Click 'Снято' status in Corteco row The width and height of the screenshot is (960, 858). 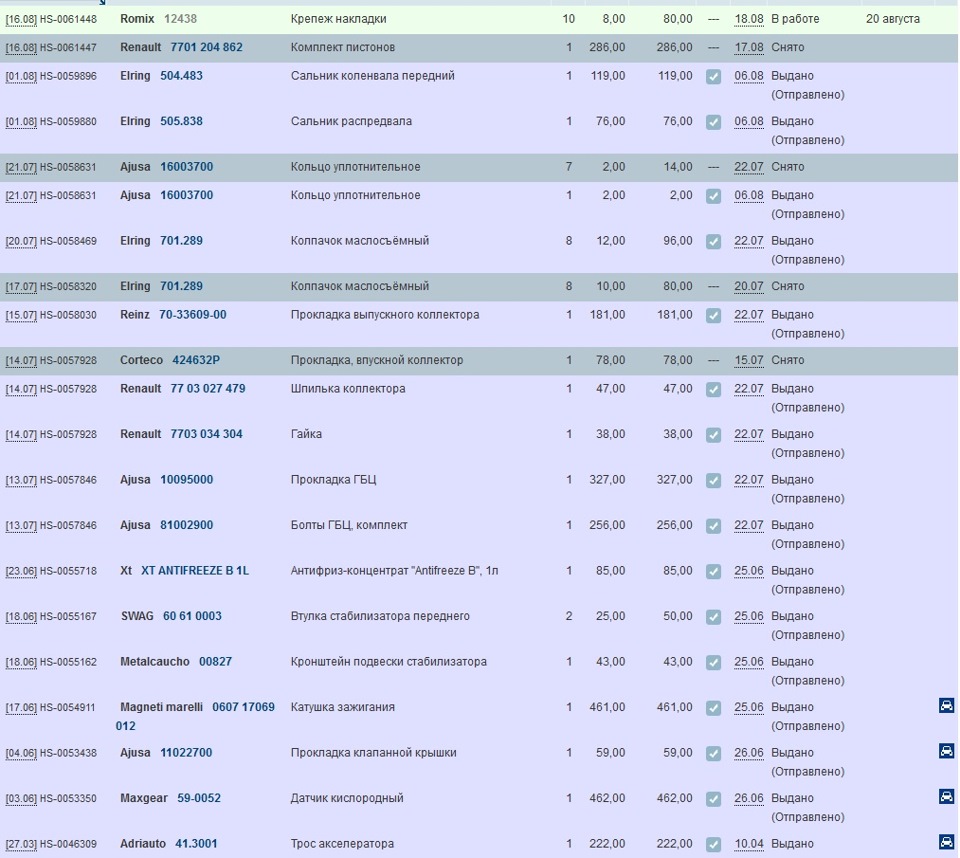pos(787,360)
